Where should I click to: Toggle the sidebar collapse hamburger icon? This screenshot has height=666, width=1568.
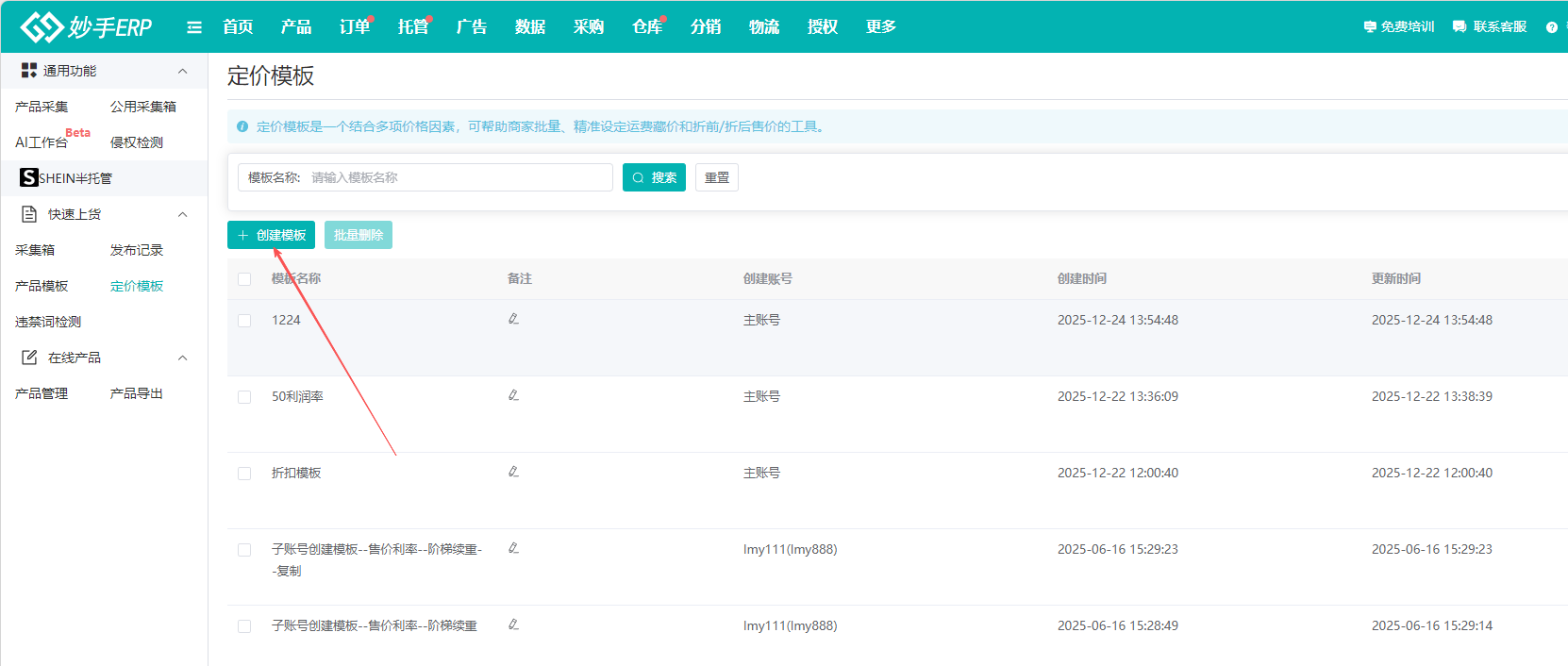point(194,27)
